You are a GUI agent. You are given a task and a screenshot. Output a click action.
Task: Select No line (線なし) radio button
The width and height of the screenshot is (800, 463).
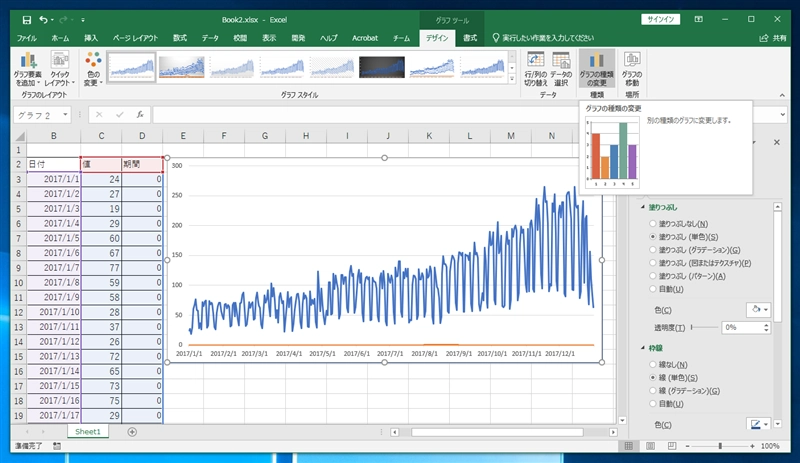coord(653,364)
